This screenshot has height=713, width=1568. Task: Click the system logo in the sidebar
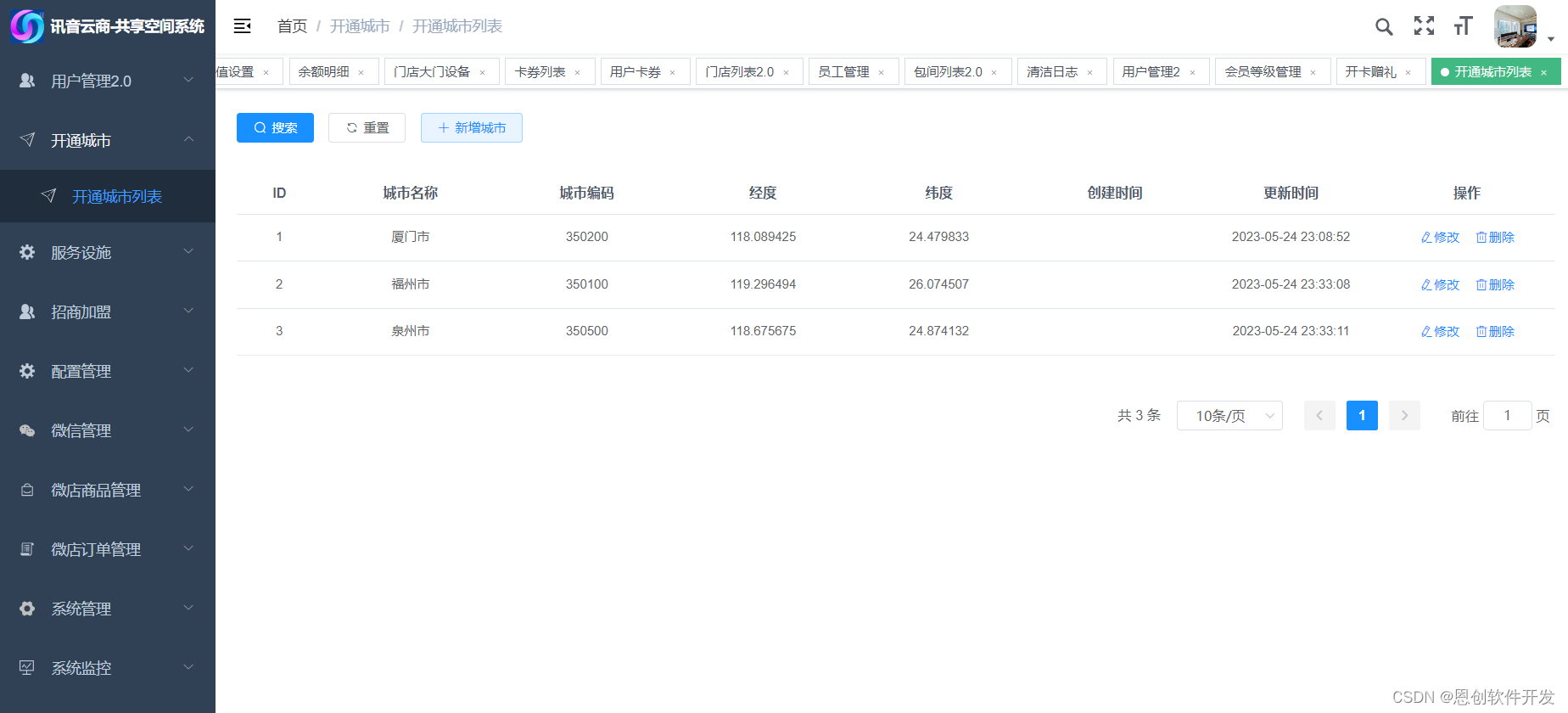click(26, 26)
